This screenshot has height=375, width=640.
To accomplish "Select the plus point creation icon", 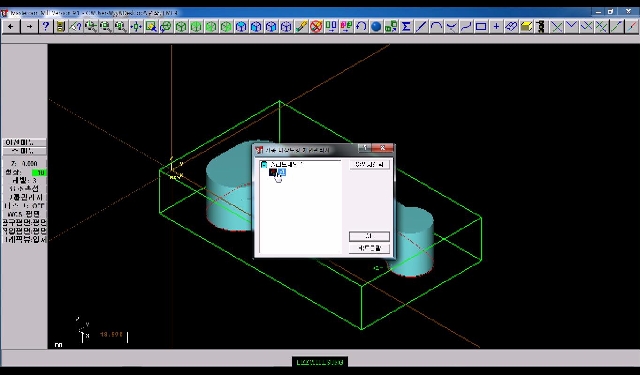I will tap(496, 27).
